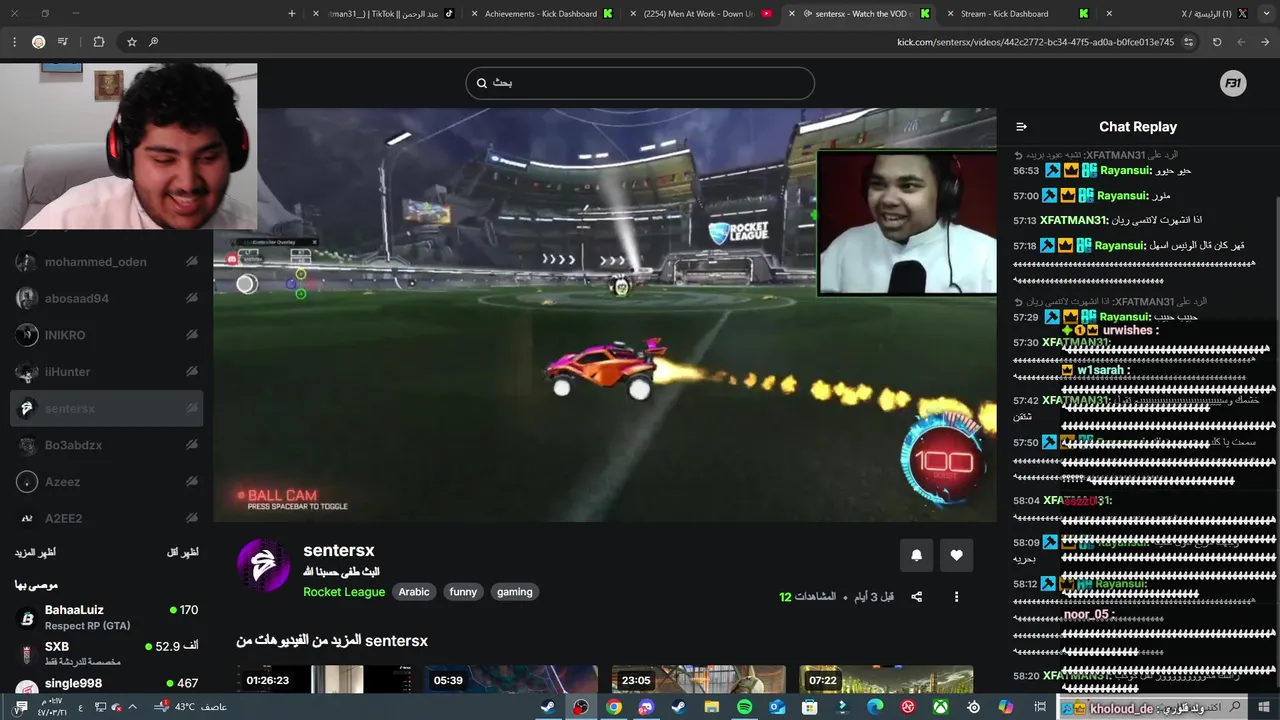Click in the Kick search field
The image size is (1280, 720).
(x=640, y=83)
